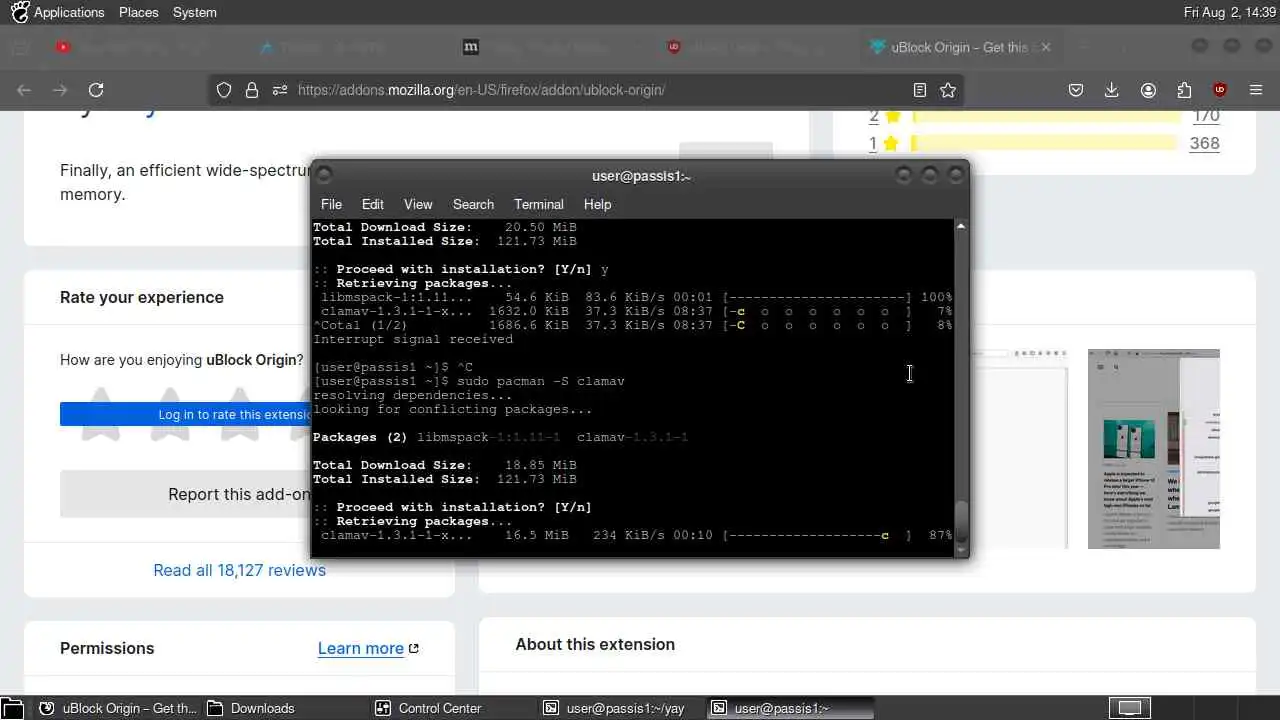Click the two-star rating bar
The height and width of the screenshot is (720, 1280).
point(1046,116)
